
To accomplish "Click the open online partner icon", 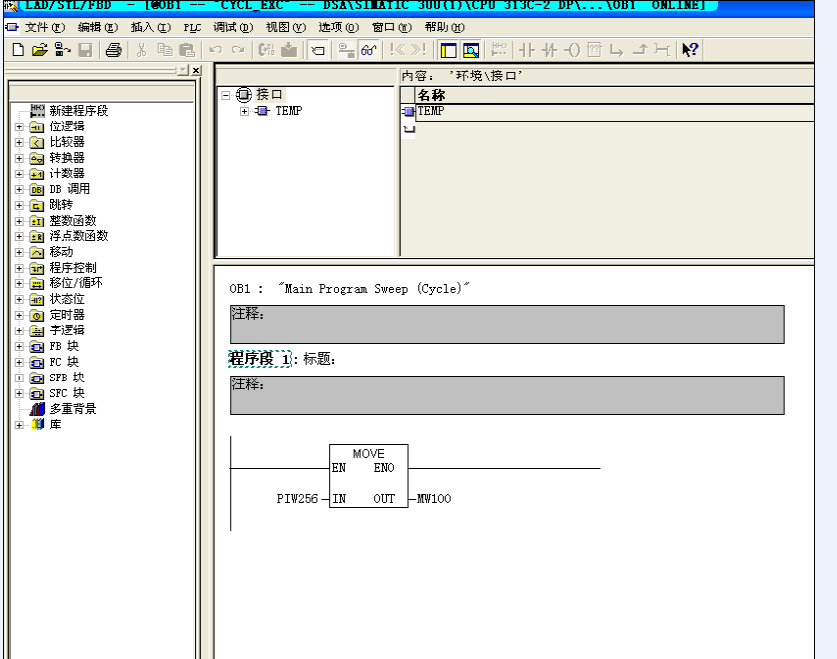I will [62, 50].
